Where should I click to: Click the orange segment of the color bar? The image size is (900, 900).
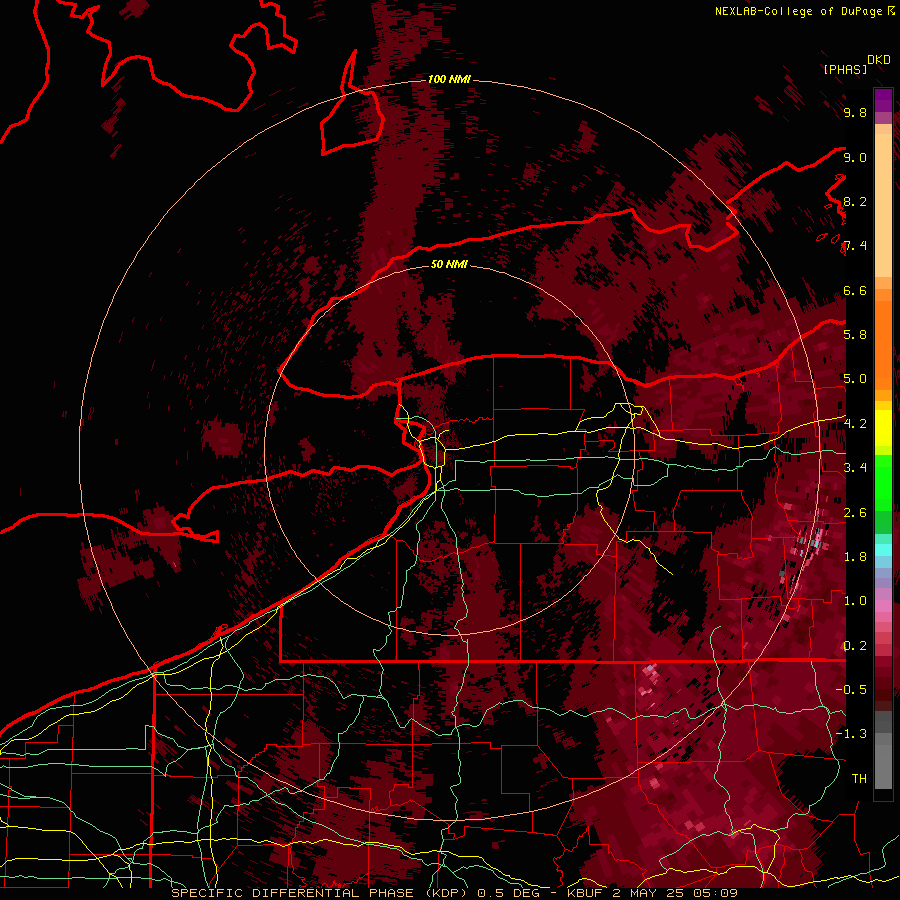pos(883,344)
